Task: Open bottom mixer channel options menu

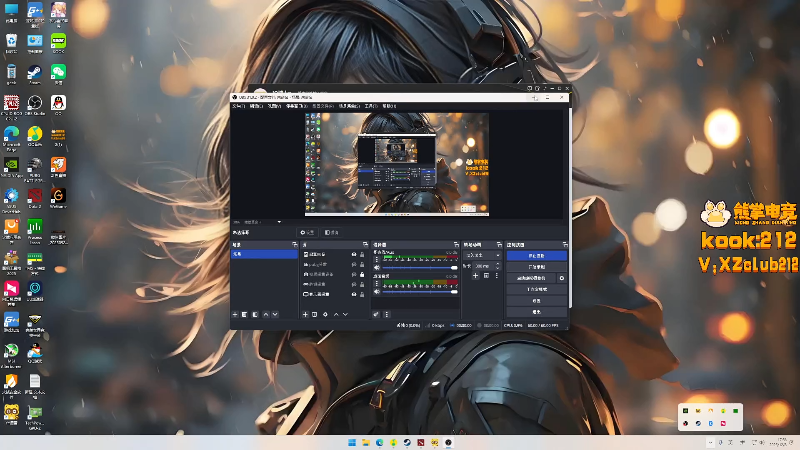Action: (377, 284)
